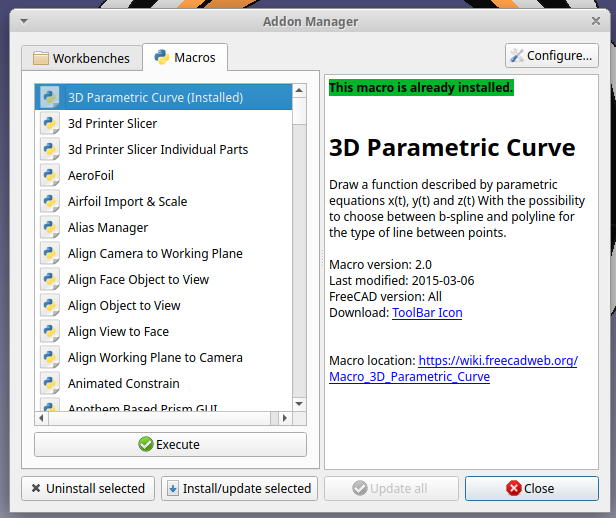Image resolution: width=616 pixels, height=518 pixels.
Task: Click the Align Object to View icon
Action: [50, 306]
